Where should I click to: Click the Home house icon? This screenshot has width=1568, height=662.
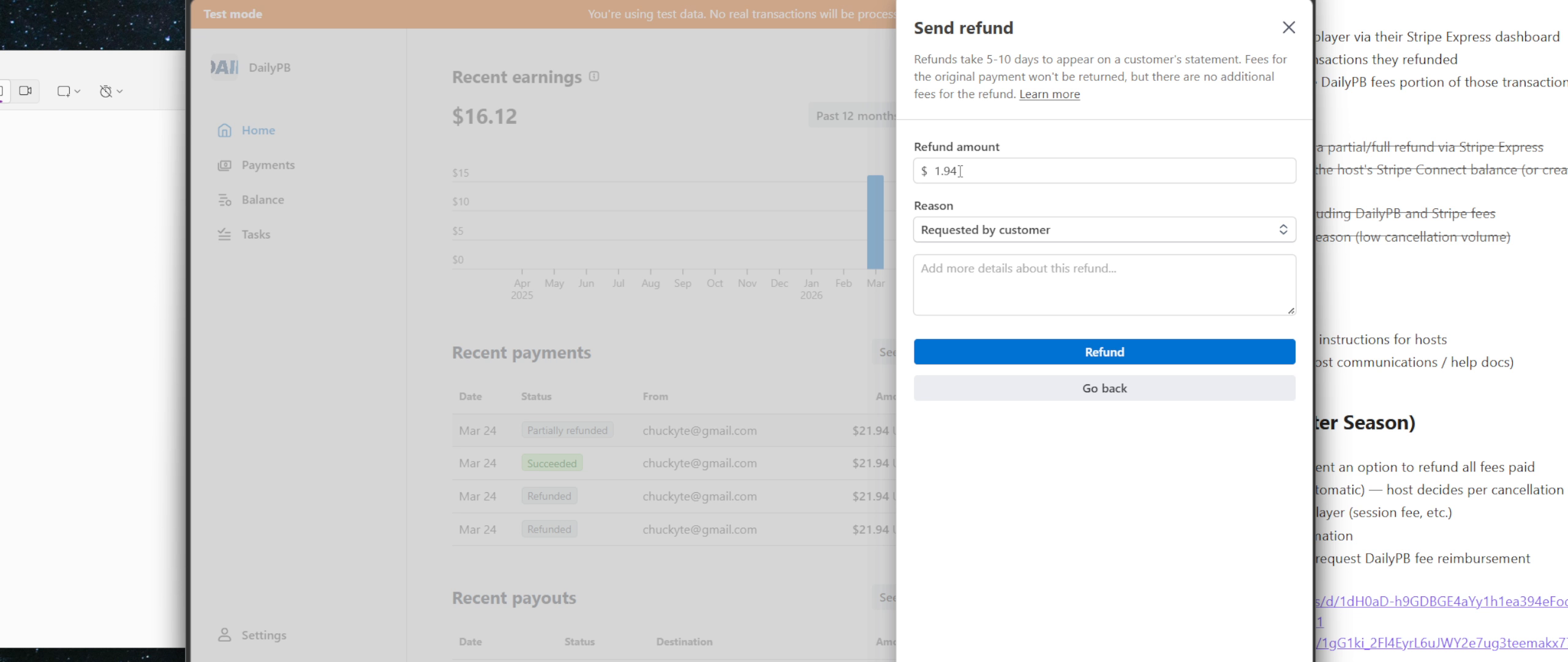coord(225,130)
